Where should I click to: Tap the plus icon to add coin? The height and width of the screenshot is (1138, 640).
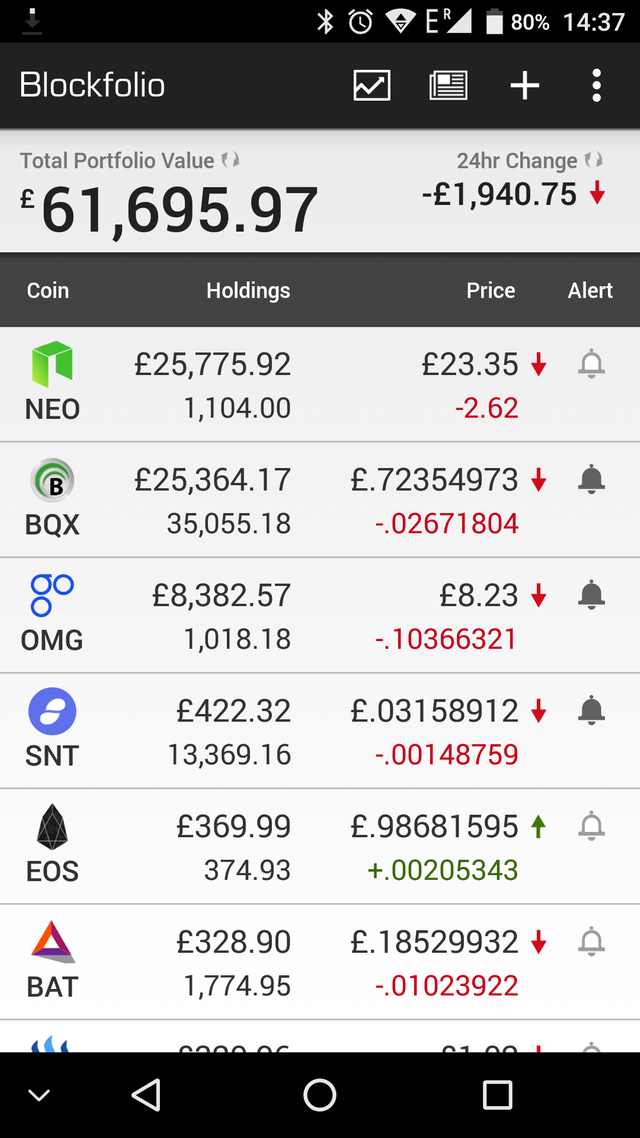tap(524, 85)
